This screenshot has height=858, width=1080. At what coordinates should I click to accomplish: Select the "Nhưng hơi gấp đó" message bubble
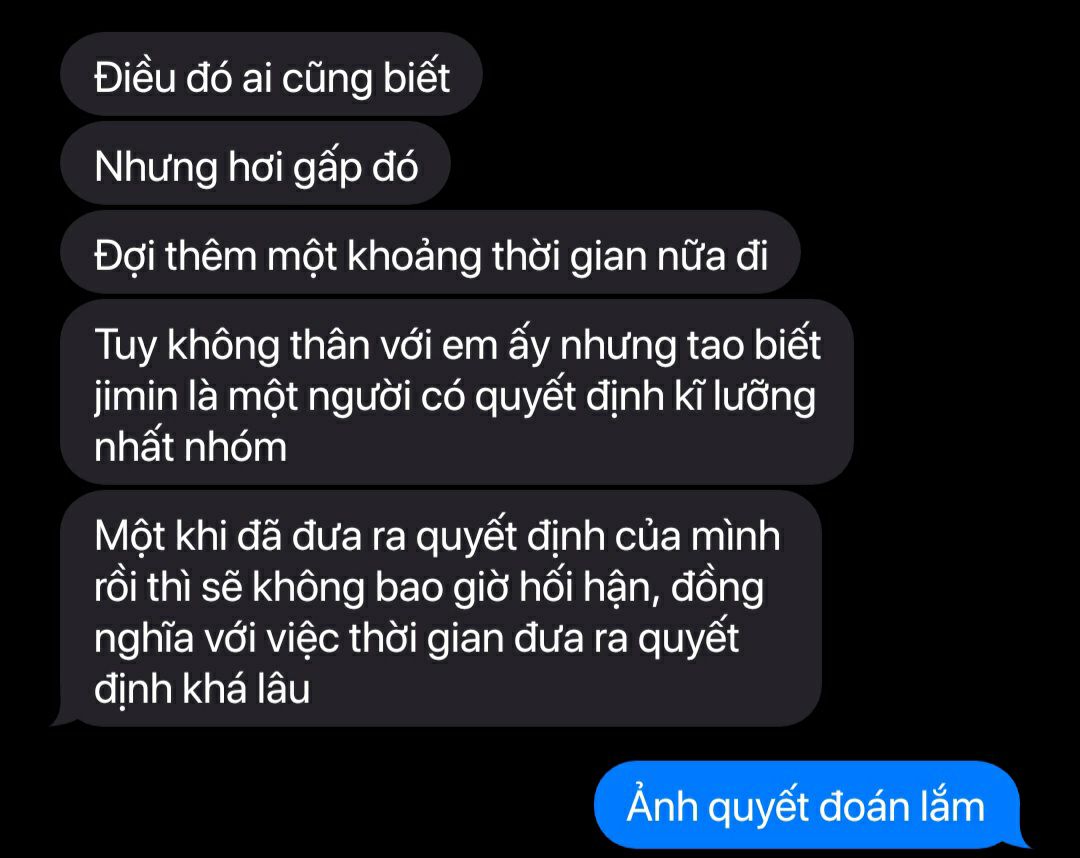pyautogui.click(x=256, y=163)
